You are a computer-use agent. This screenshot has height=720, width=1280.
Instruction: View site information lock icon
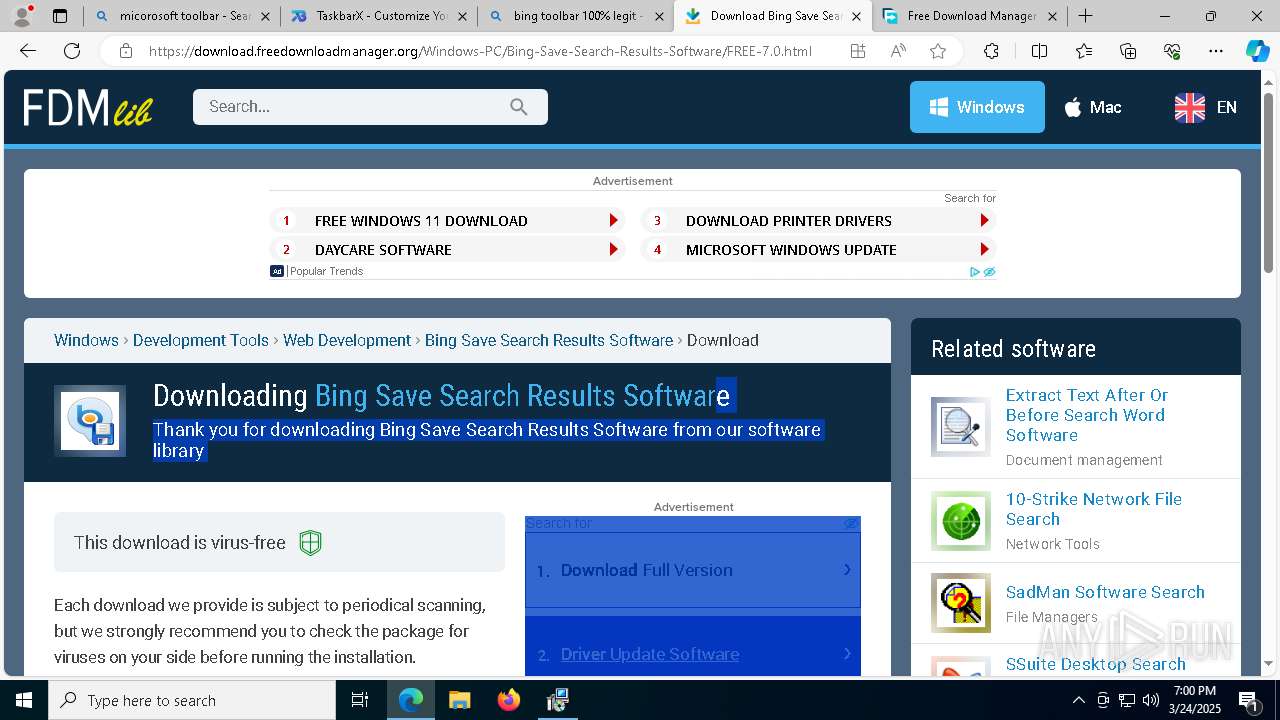point(125,51)
